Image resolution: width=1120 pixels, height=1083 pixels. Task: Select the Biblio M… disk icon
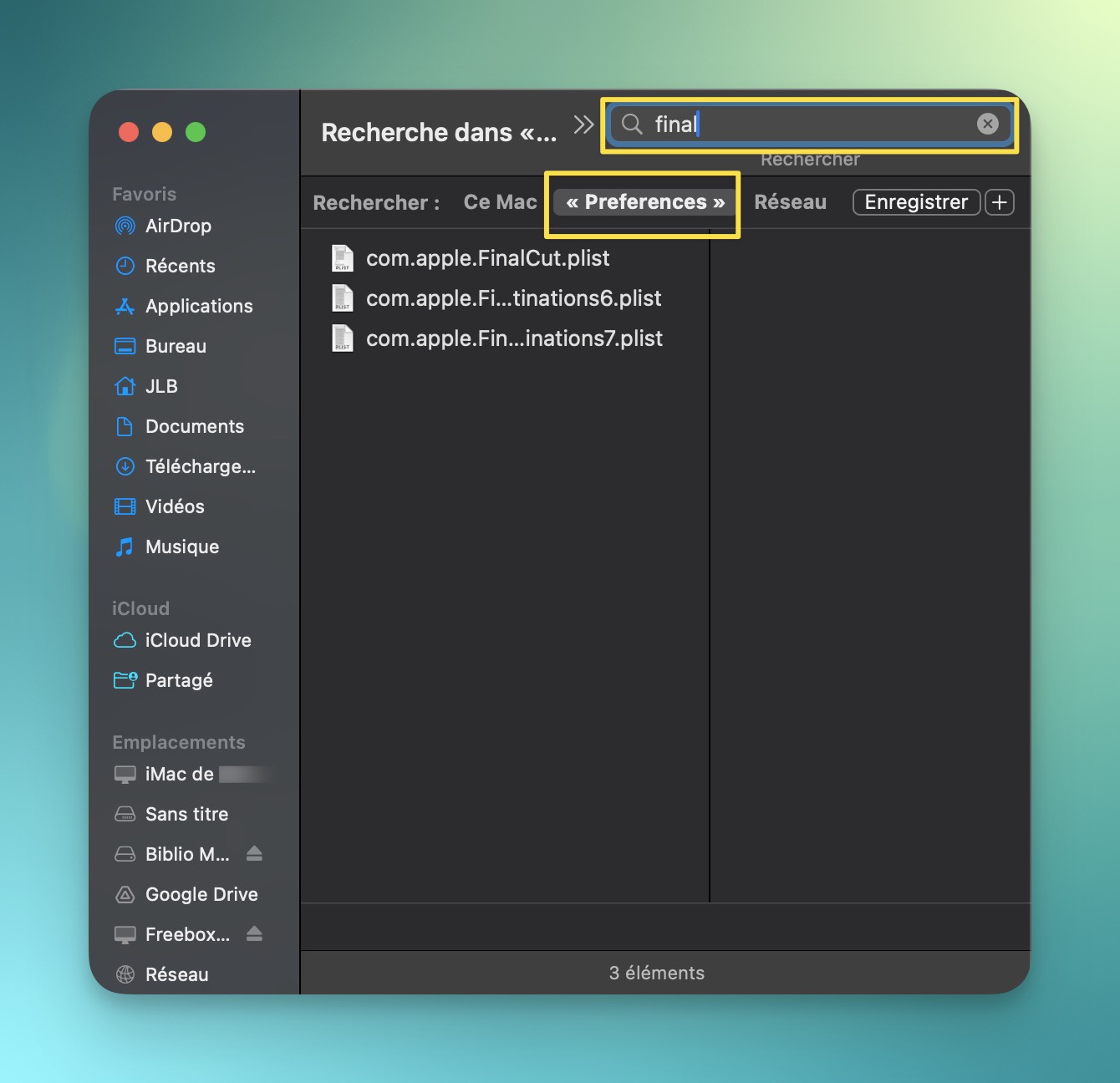pos(125,854)
